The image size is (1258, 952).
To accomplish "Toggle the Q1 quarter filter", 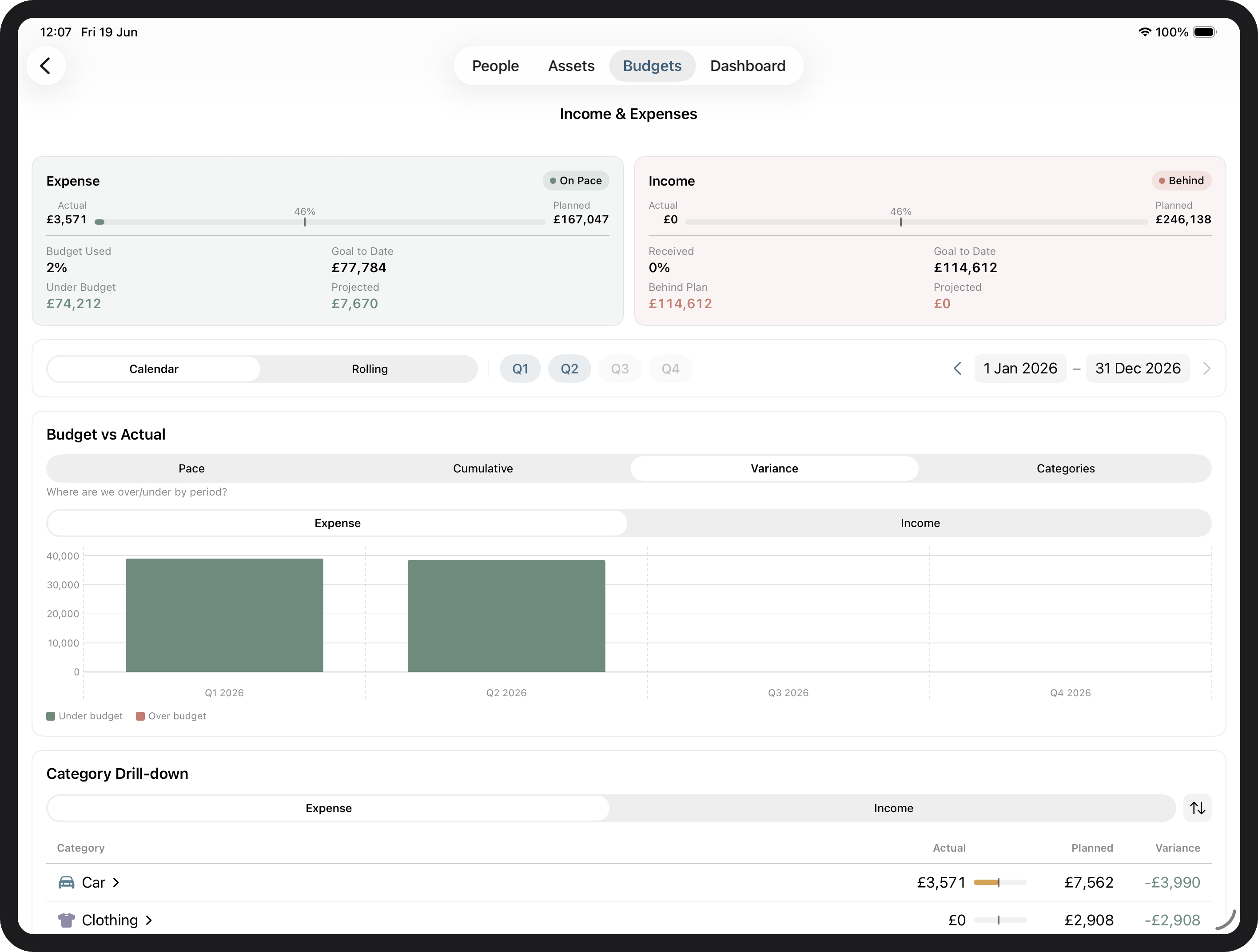I will click(520, 369).
